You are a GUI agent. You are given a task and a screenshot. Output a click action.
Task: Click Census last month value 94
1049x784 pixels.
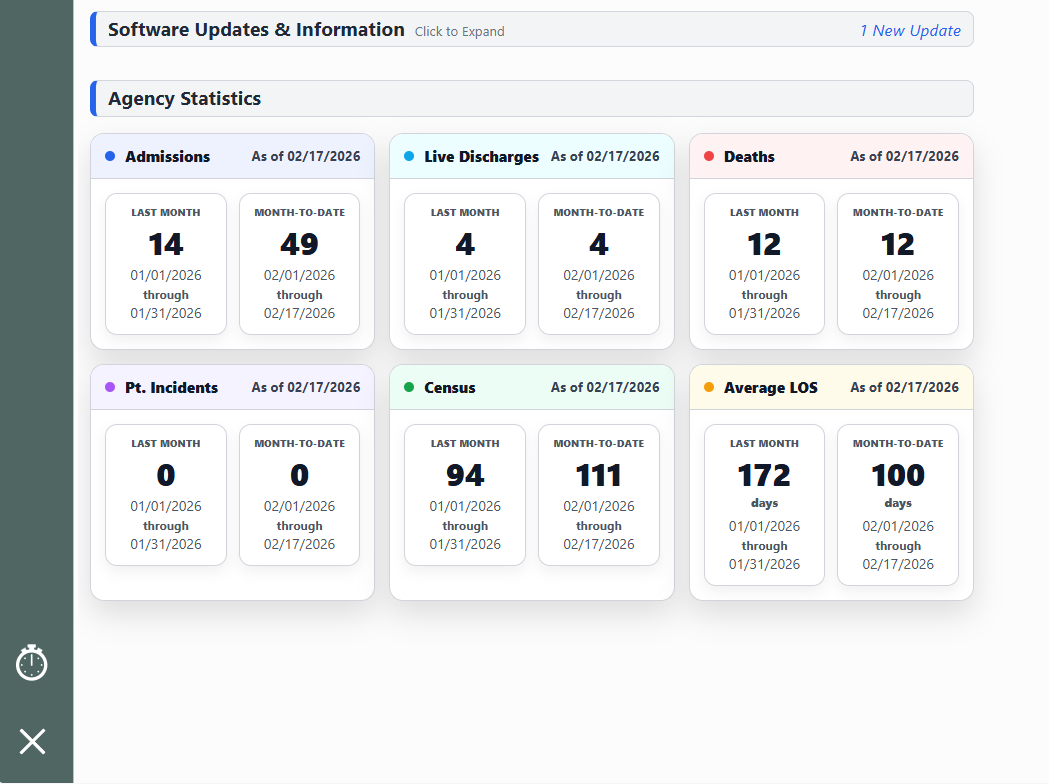tap(465, 476)
